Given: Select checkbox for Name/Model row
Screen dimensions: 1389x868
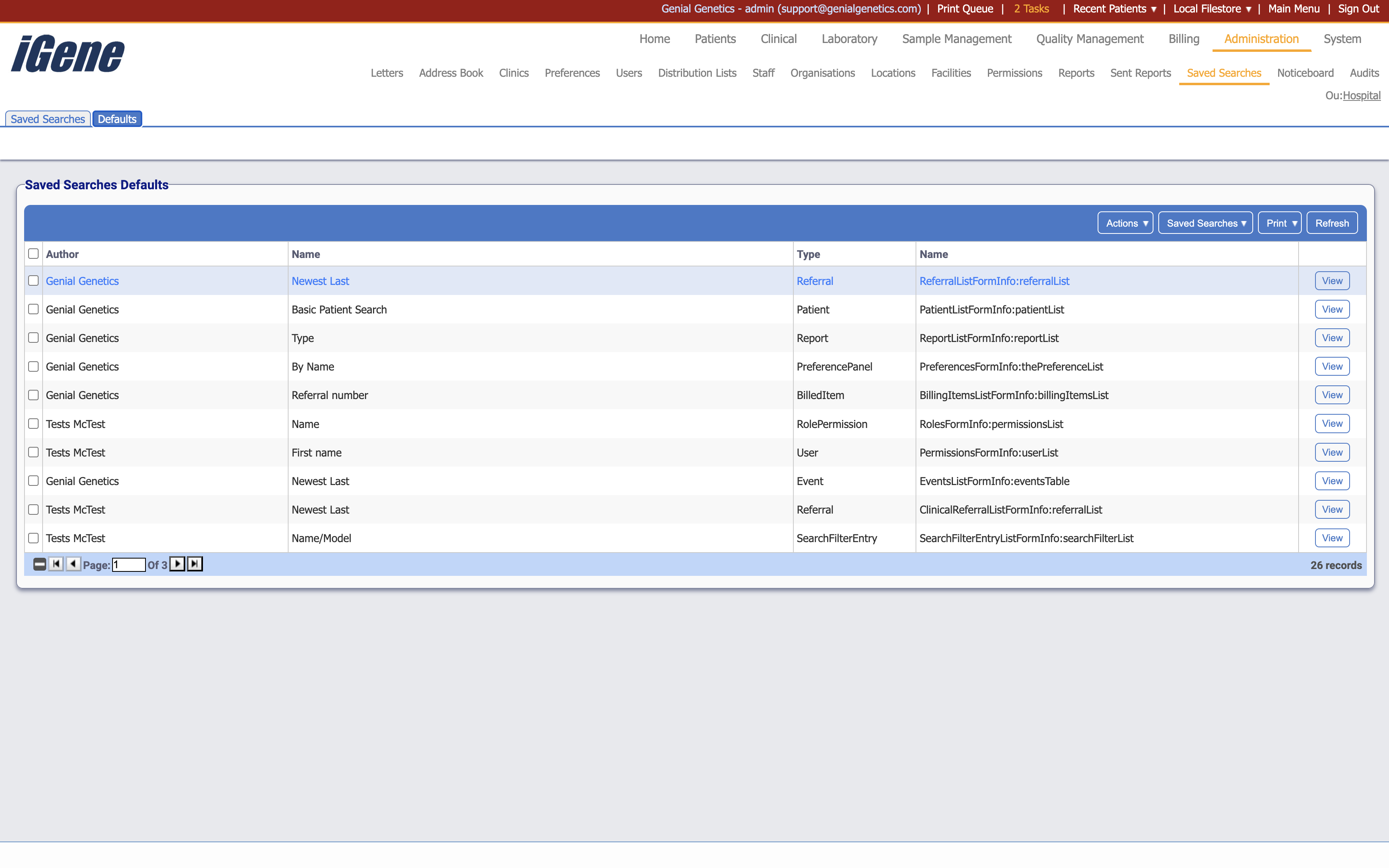Looking at the screenshot, I should (x=33, y=538).
